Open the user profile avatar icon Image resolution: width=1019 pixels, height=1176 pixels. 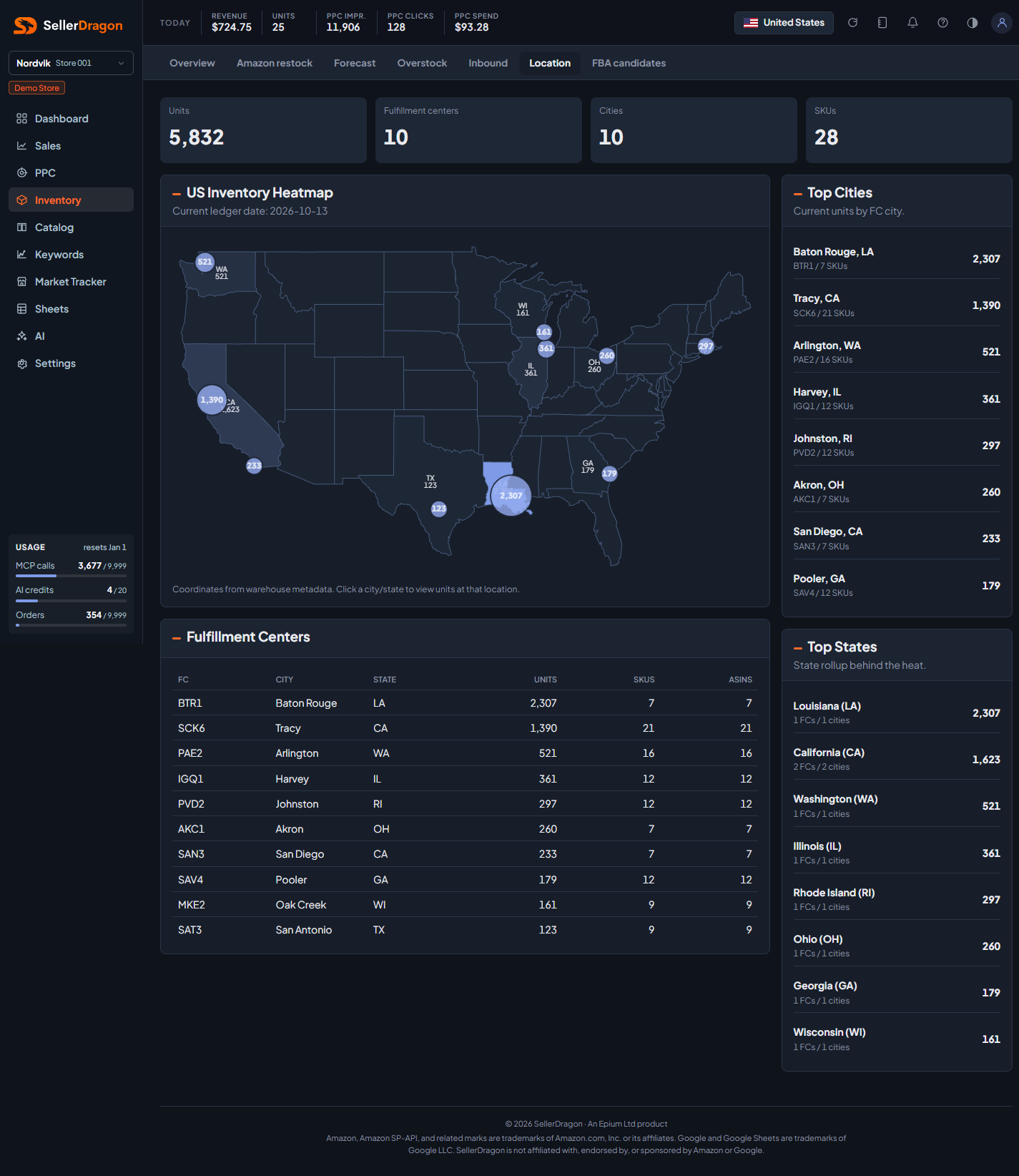(x=1002, y=23)
